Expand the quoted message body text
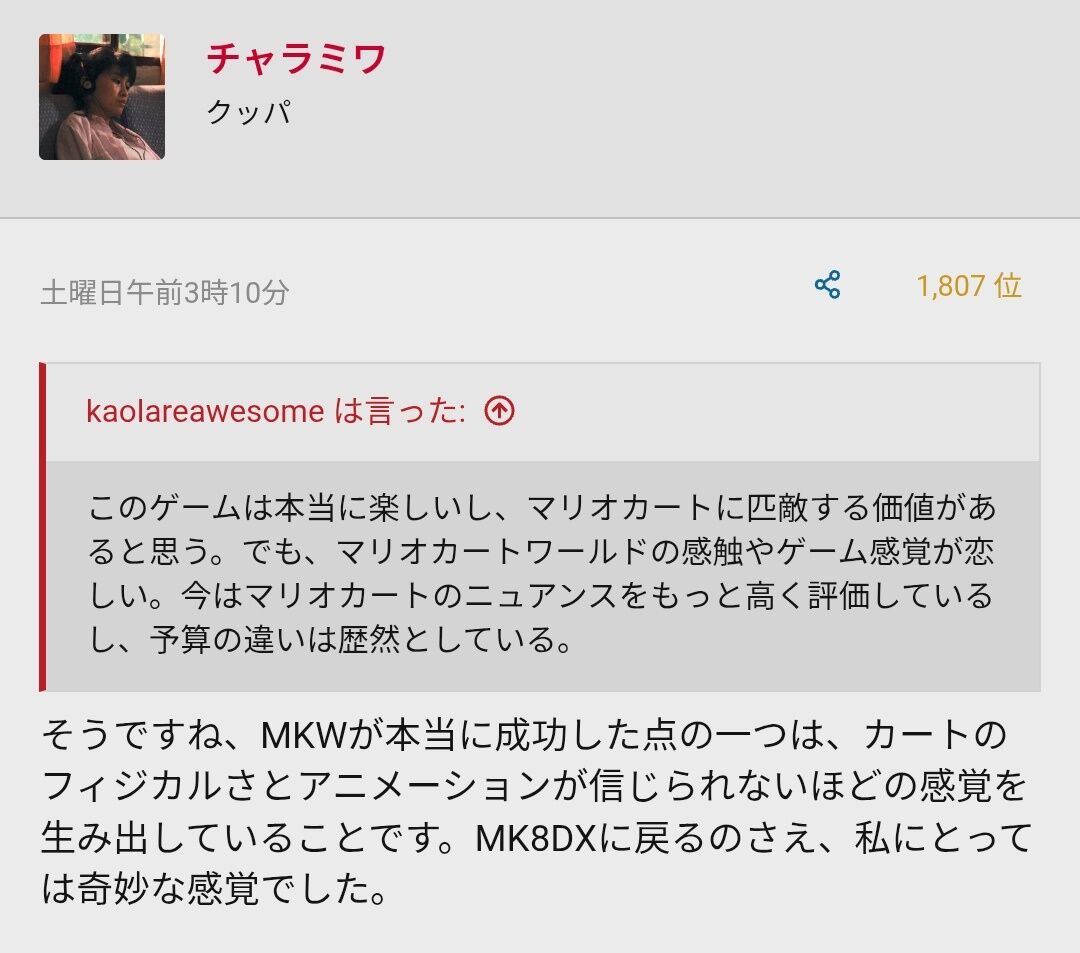Image resolution: width=1080 pixels, height=953 pixels. (x=543, y=574)
